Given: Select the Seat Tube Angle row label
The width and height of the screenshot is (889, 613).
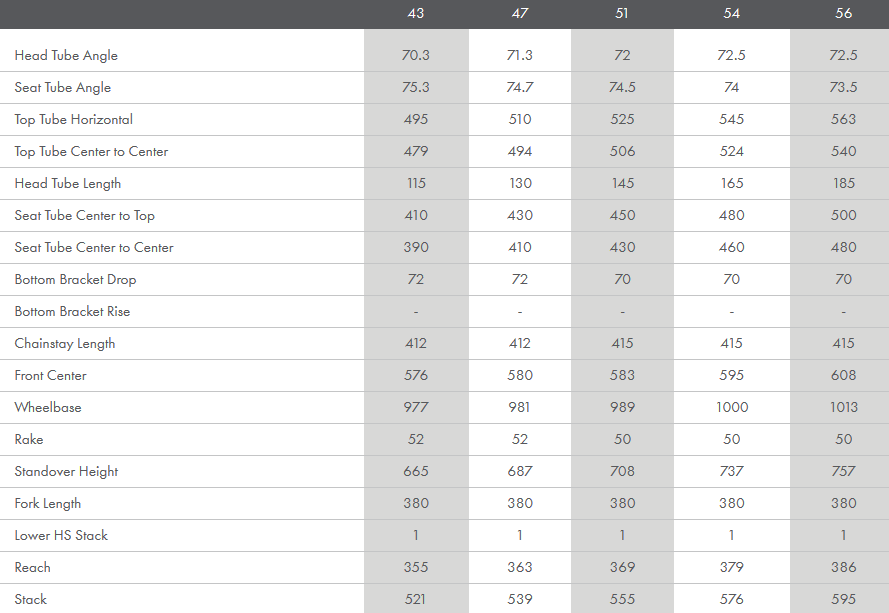Looking at the screenshot, I should tap(63, 88).
